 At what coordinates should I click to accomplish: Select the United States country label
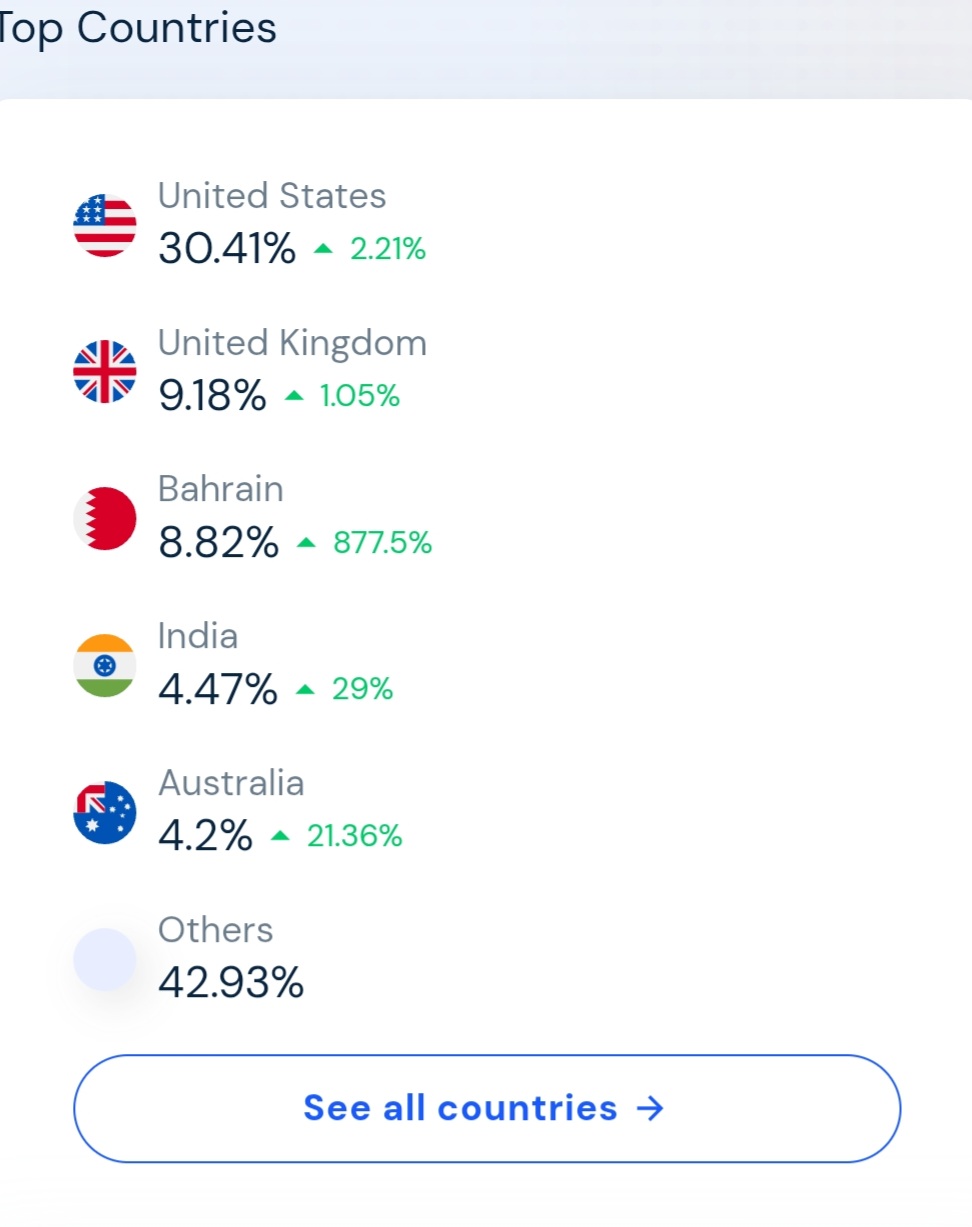[x=272, y=196]
